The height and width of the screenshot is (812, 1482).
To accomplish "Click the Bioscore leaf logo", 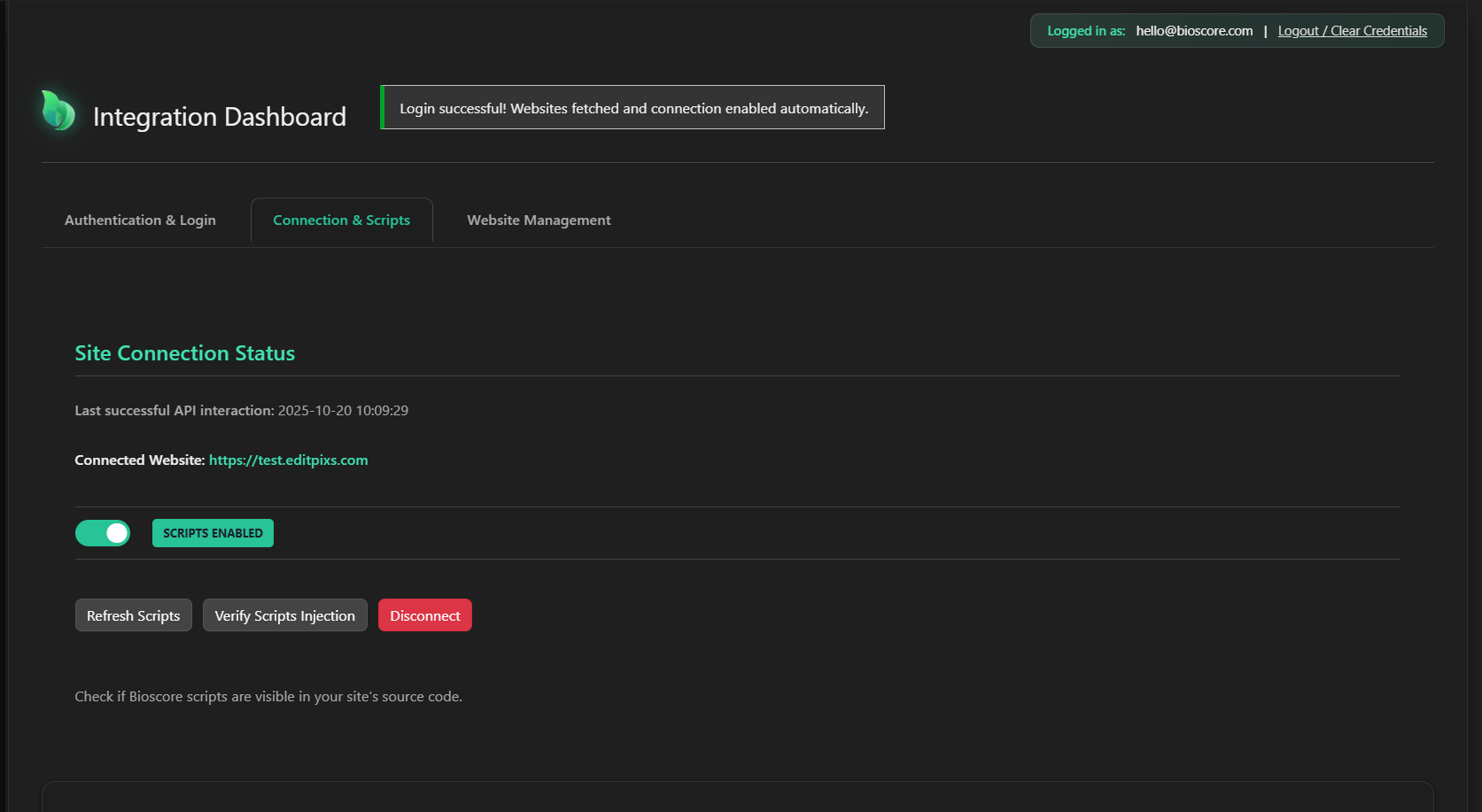I will click(x=58, y=111).
